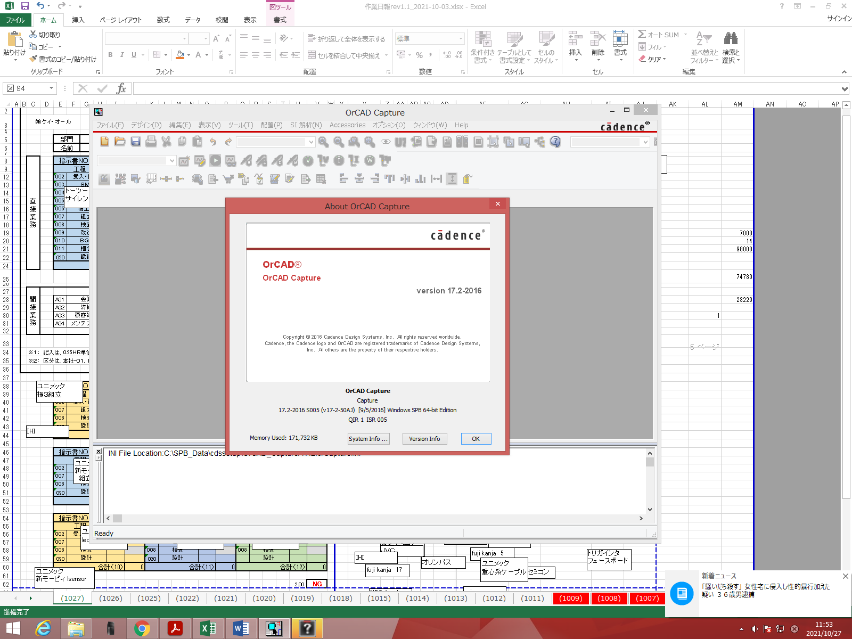Screen dimensions: 852x639
Task: Click the Excel 切り取り (Cut) button
Action: 45,35
